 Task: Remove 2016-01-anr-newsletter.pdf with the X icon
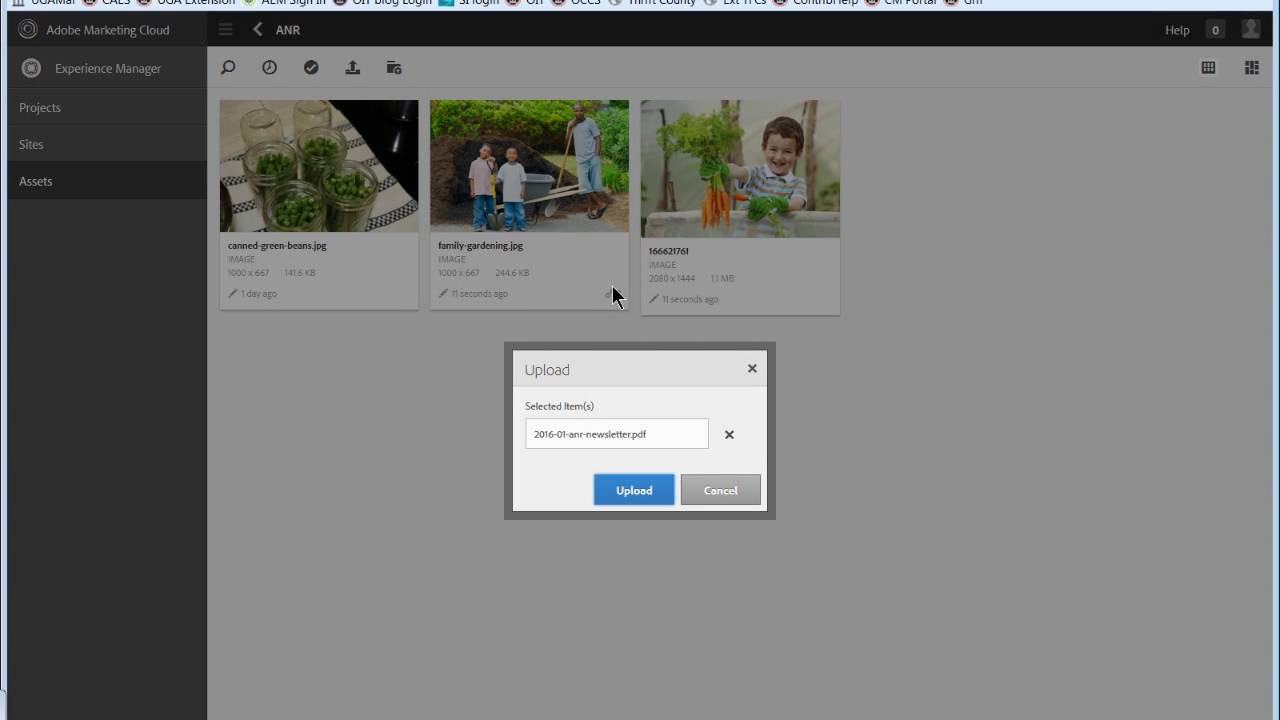(729, 435)
